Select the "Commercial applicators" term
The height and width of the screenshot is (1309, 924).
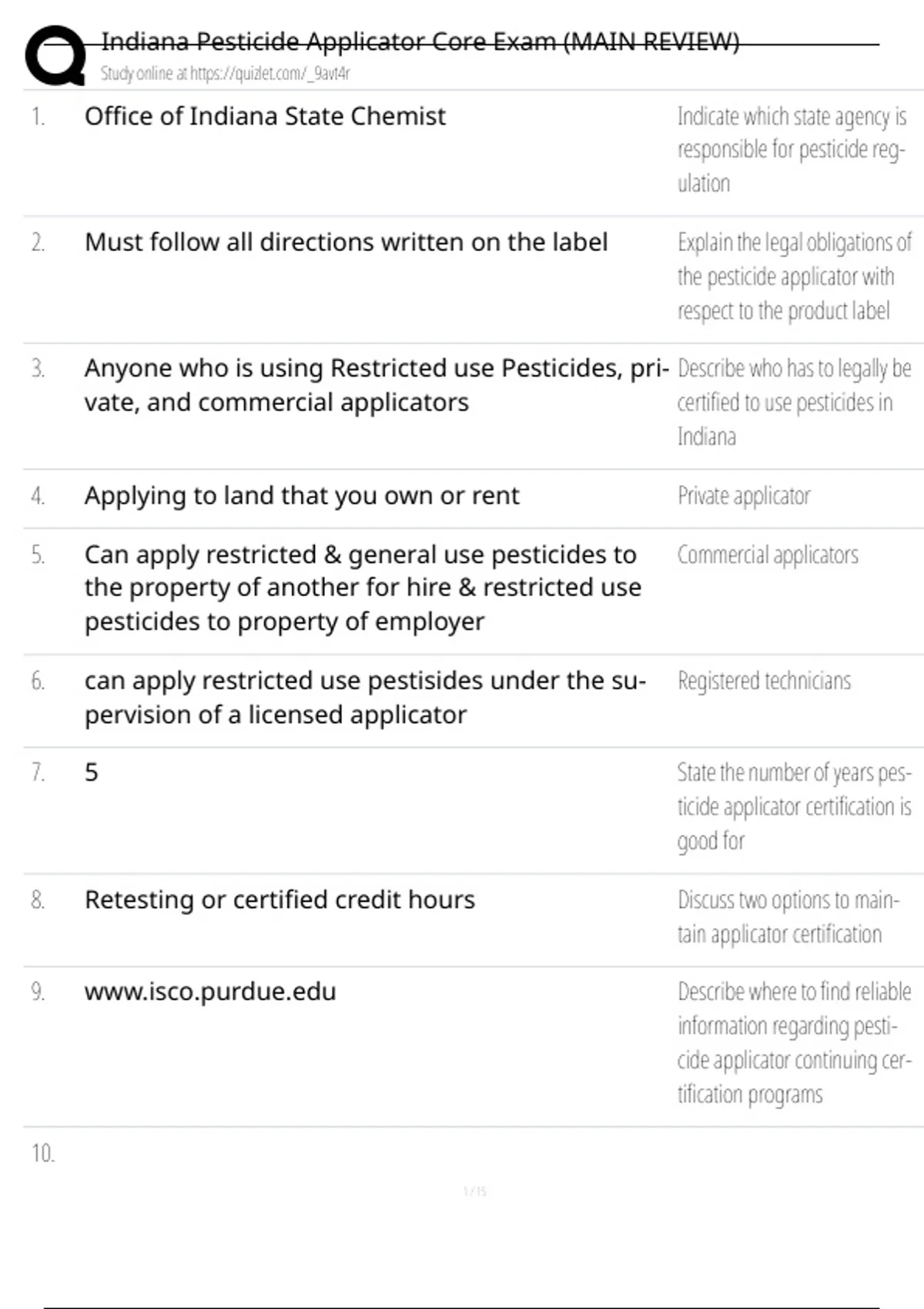(768, 555)
